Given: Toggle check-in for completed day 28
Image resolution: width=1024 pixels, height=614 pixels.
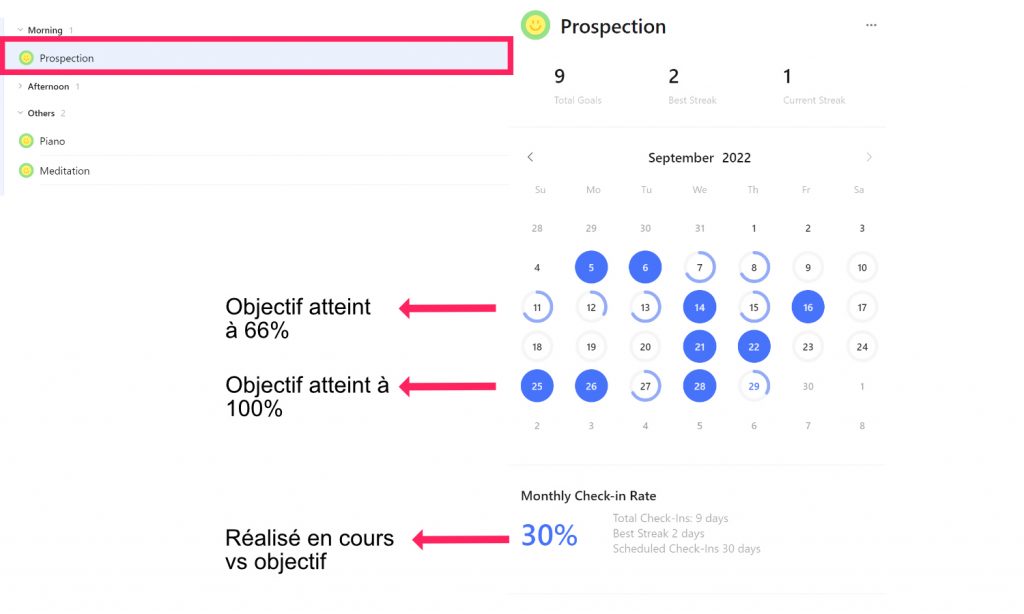Looking at the screenshot, I should (x=699, y=386).
